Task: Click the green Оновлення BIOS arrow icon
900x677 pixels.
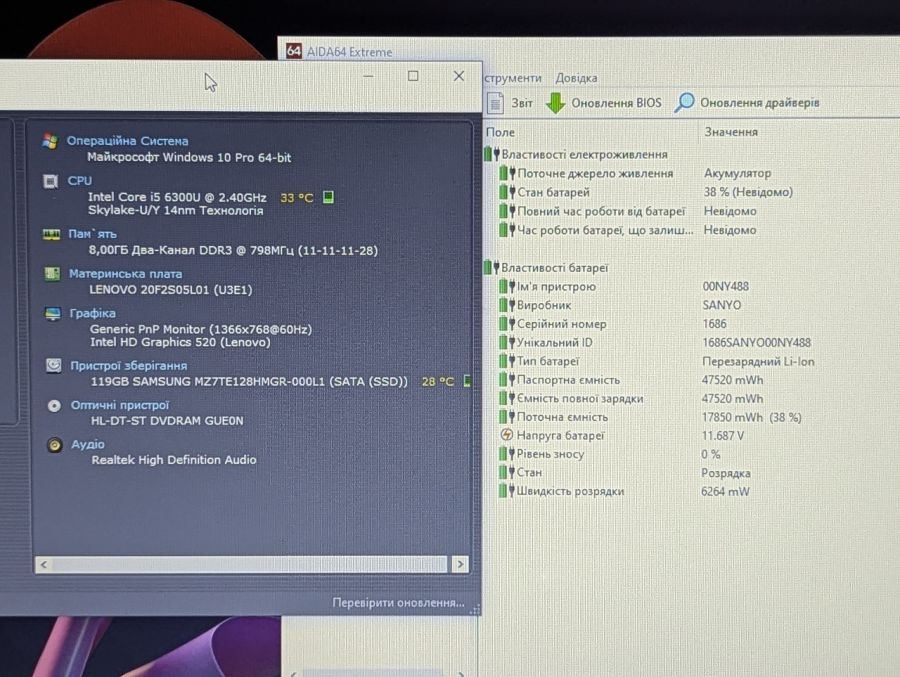Action: point(555,103)
